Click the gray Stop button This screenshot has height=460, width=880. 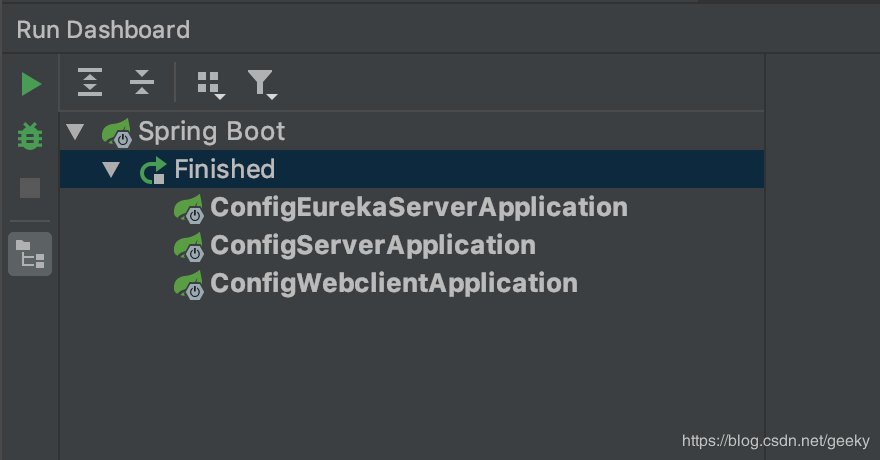[x=31, y=188]
